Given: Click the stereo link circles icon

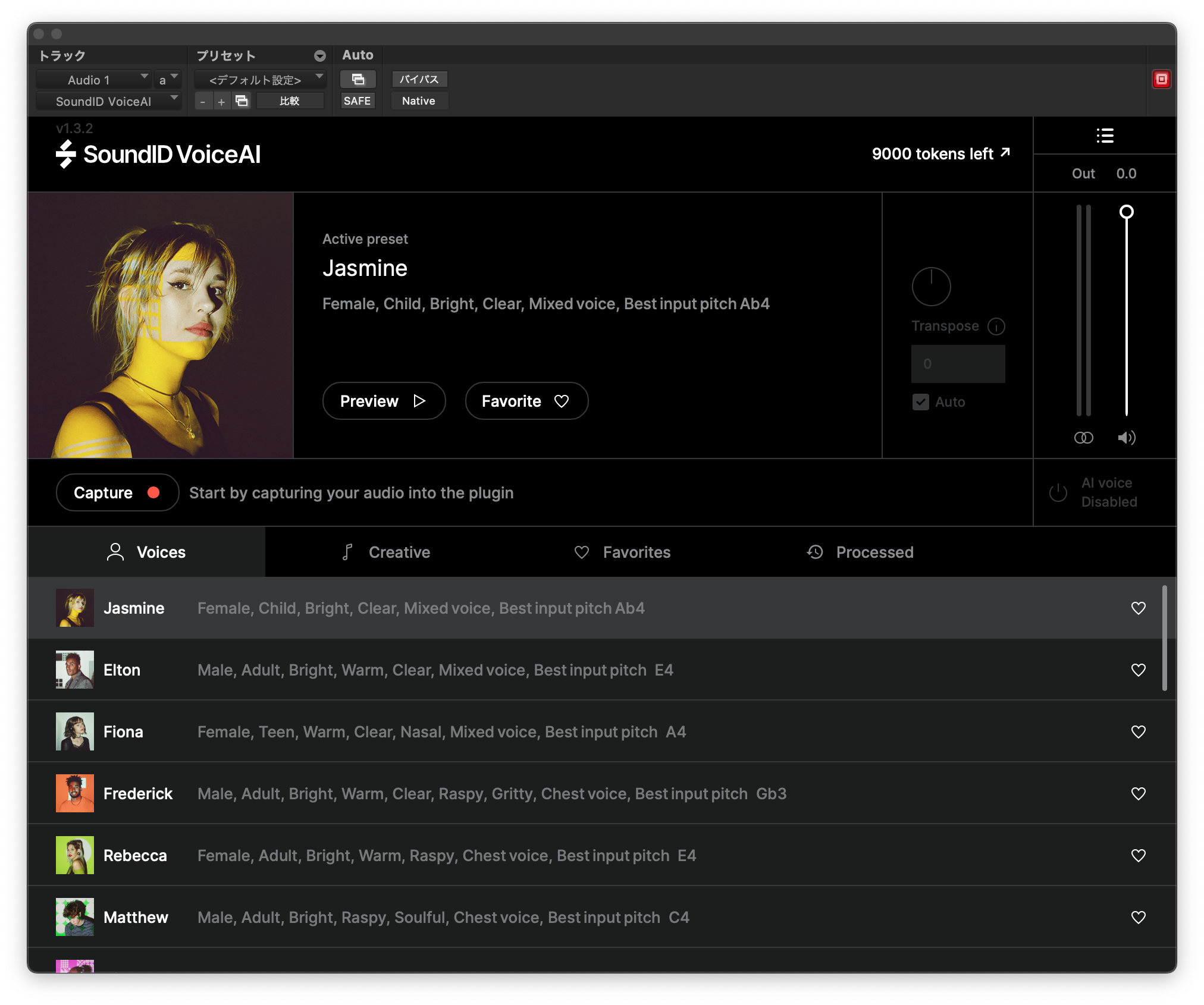Looking at the screenshot, I should pos(1083,438).
